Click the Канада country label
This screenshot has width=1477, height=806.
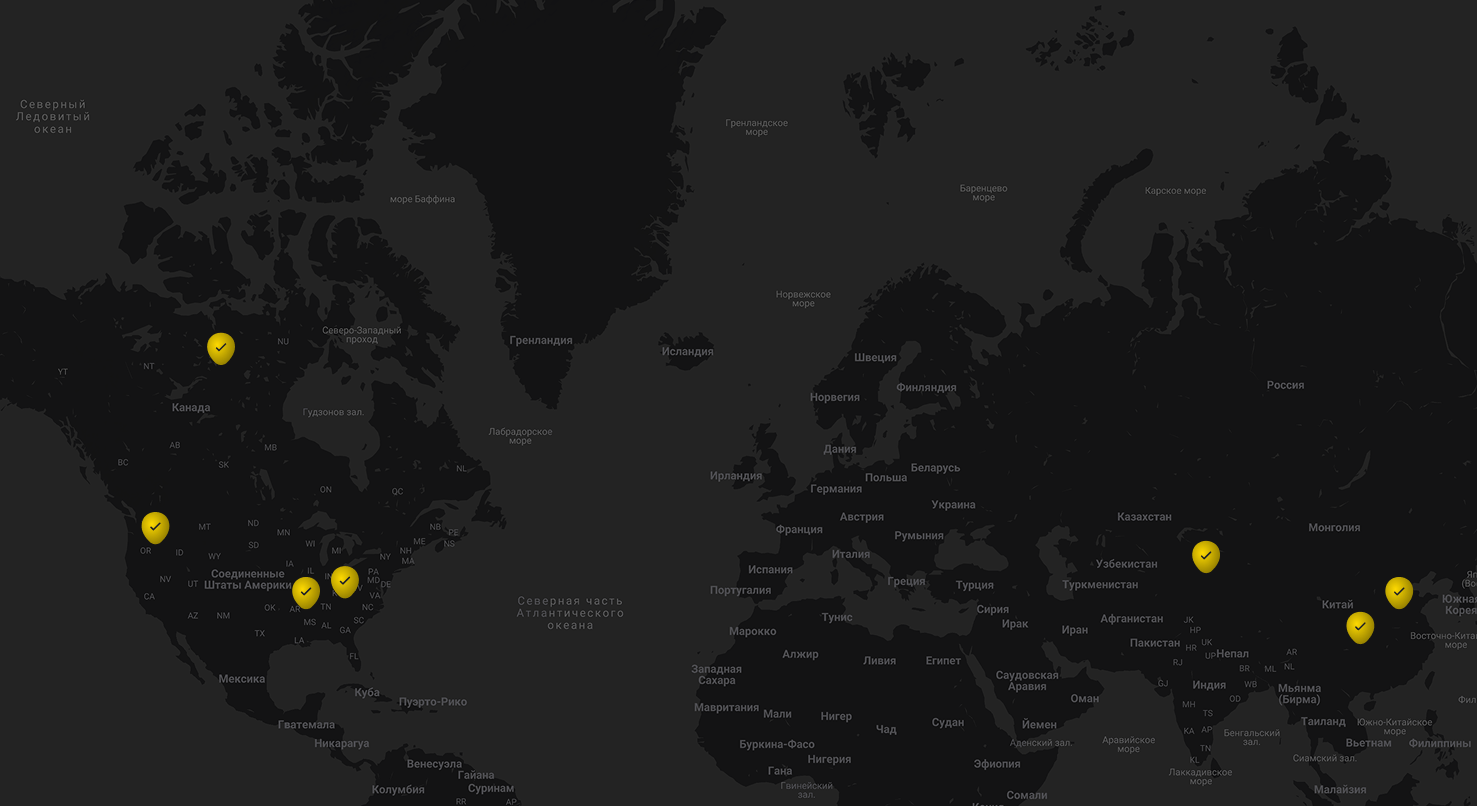click(191, 407)
